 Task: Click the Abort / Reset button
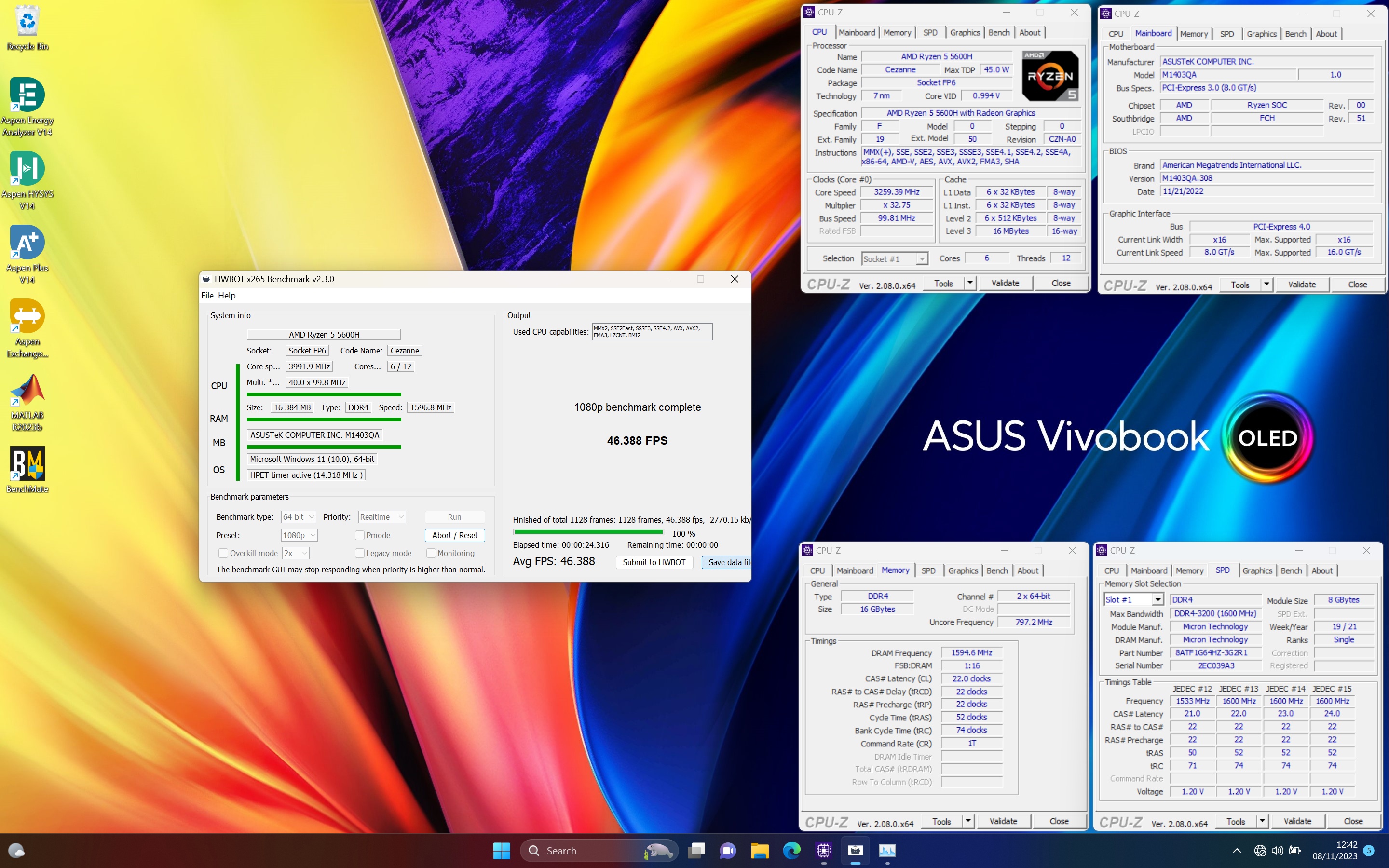[455, 535]
